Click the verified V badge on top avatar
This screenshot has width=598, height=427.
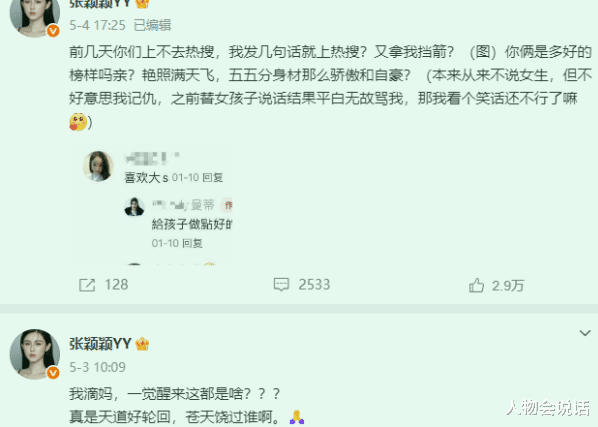[x=53, y=30]
